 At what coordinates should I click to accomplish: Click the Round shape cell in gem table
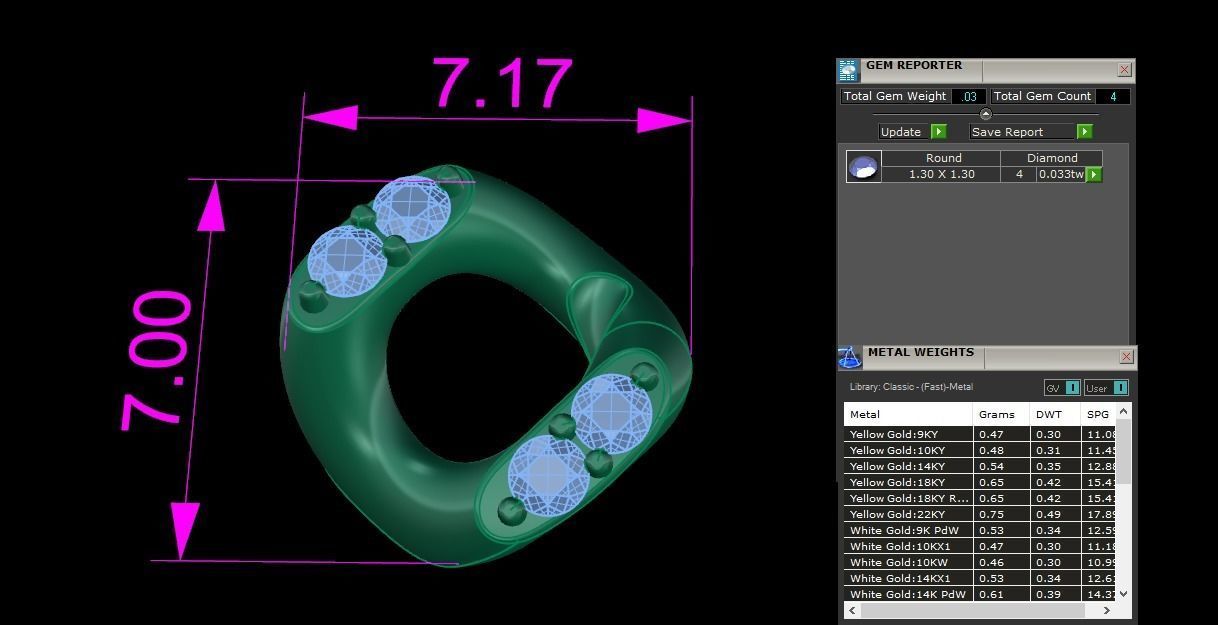942,158
